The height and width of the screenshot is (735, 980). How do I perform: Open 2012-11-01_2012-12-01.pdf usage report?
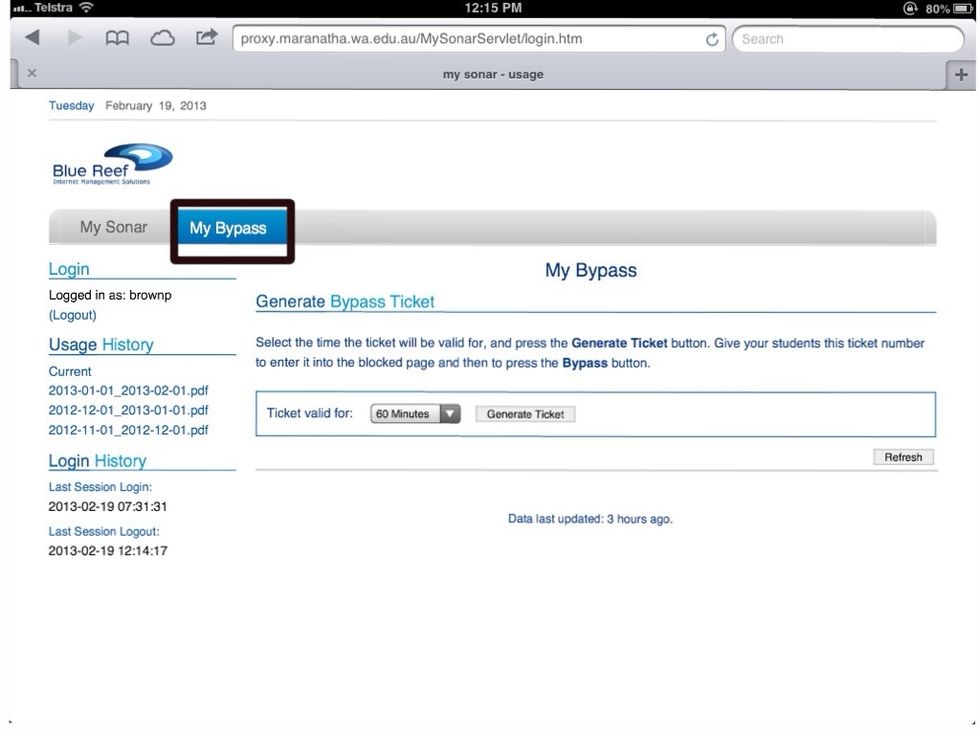pos(128,430)
